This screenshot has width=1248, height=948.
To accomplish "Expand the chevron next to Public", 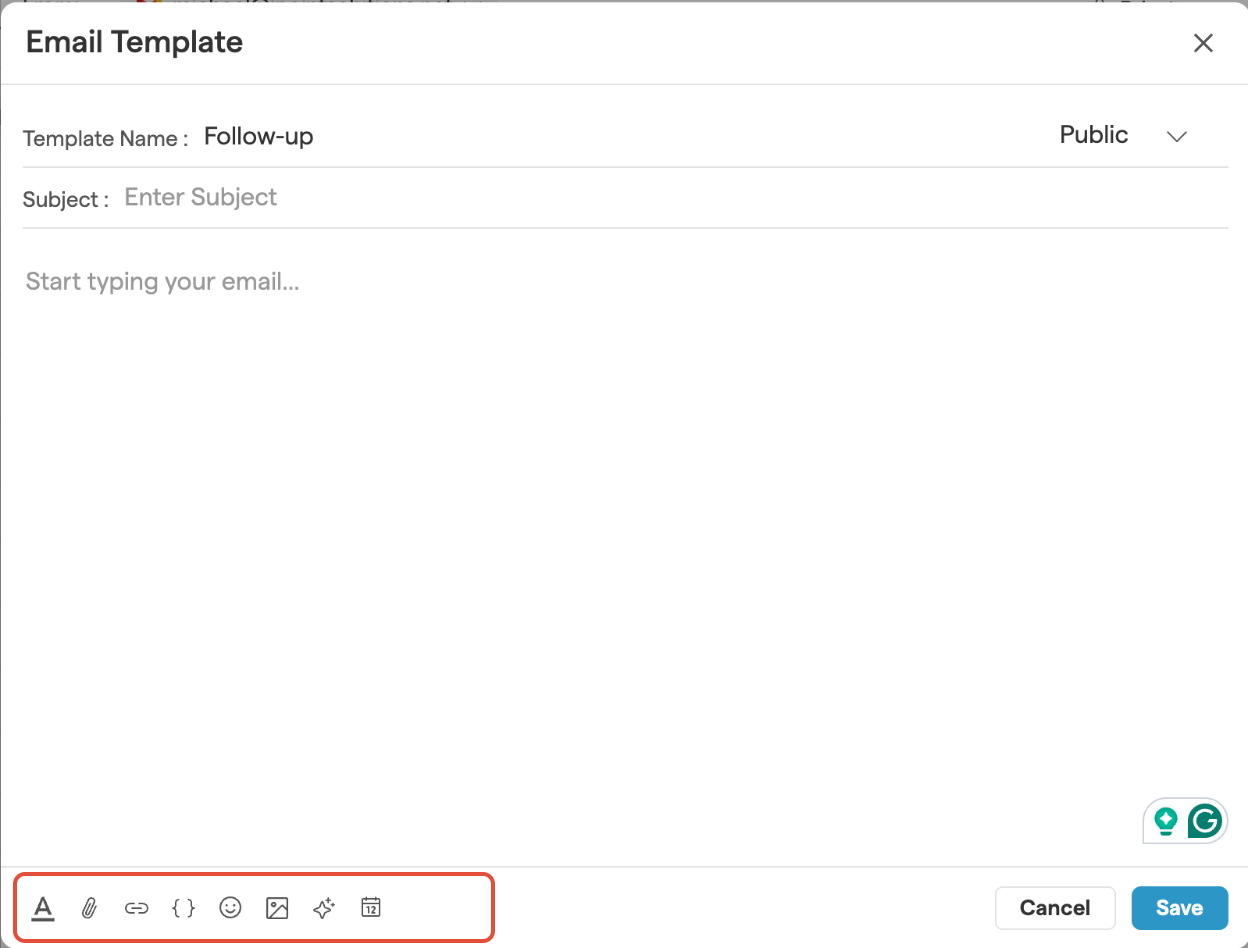I will (x=1177, y=137).
